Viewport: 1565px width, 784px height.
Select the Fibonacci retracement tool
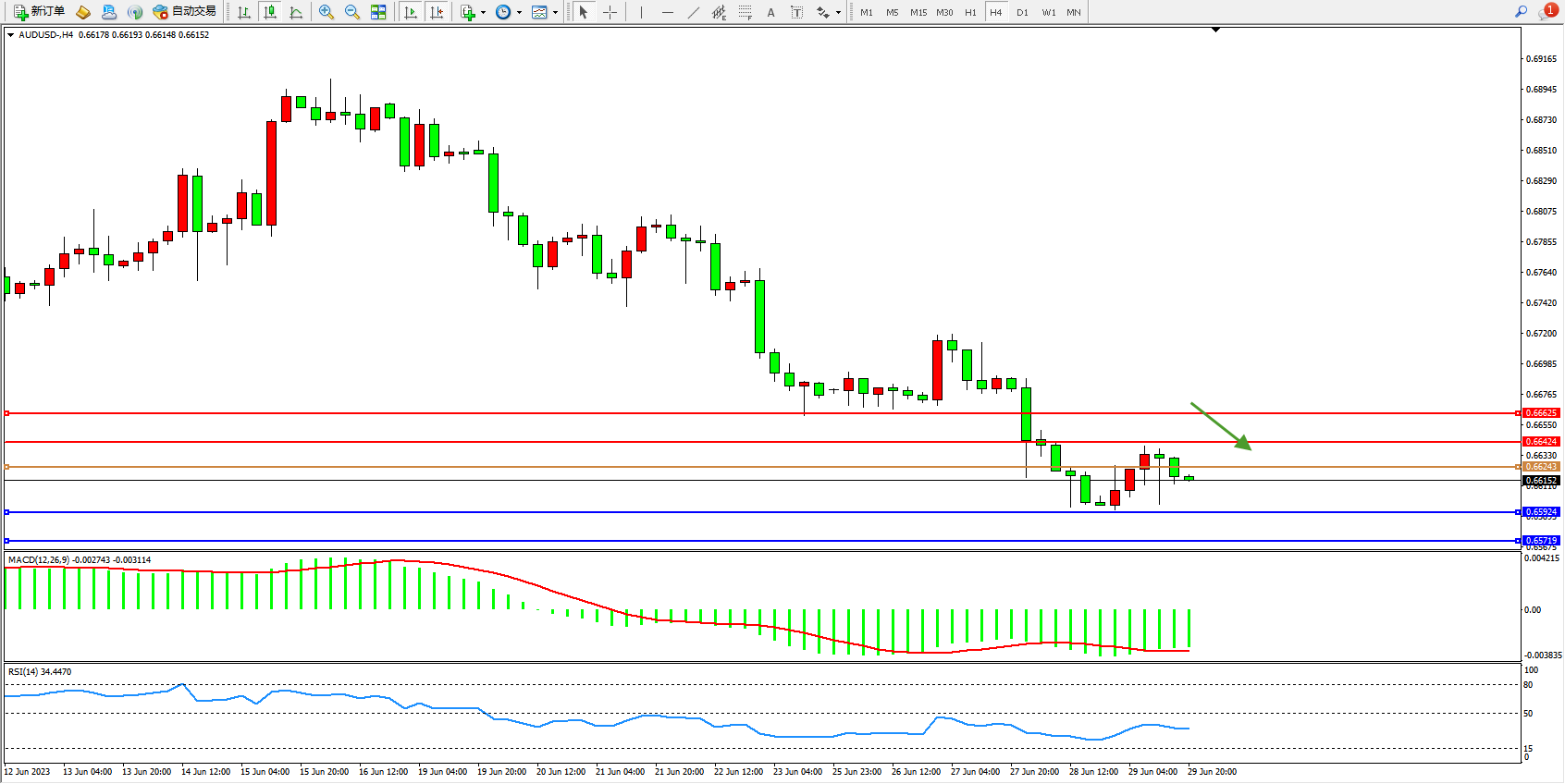(x=745, y=12)
